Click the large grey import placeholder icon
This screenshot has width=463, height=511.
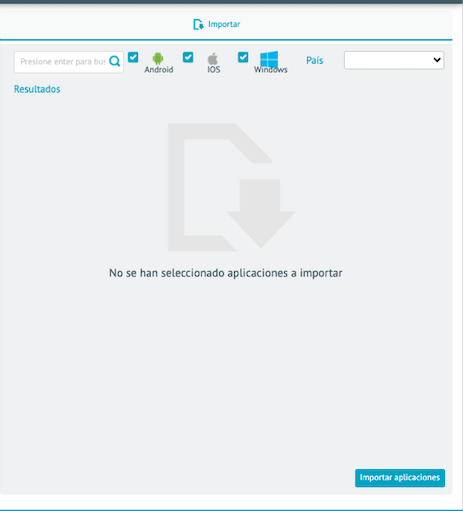pyautogui.click(x=231, y=187)
